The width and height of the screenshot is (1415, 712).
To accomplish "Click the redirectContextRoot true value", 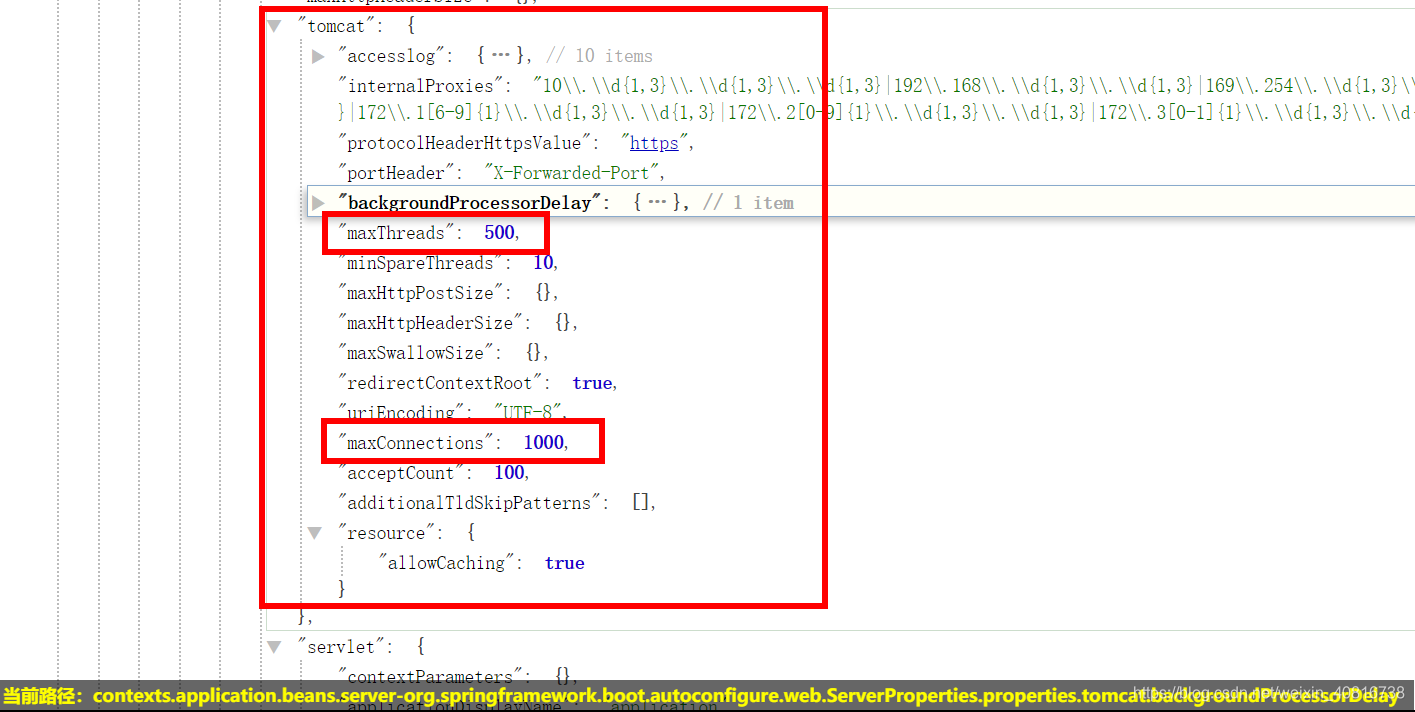I will [x=592, y=383].
